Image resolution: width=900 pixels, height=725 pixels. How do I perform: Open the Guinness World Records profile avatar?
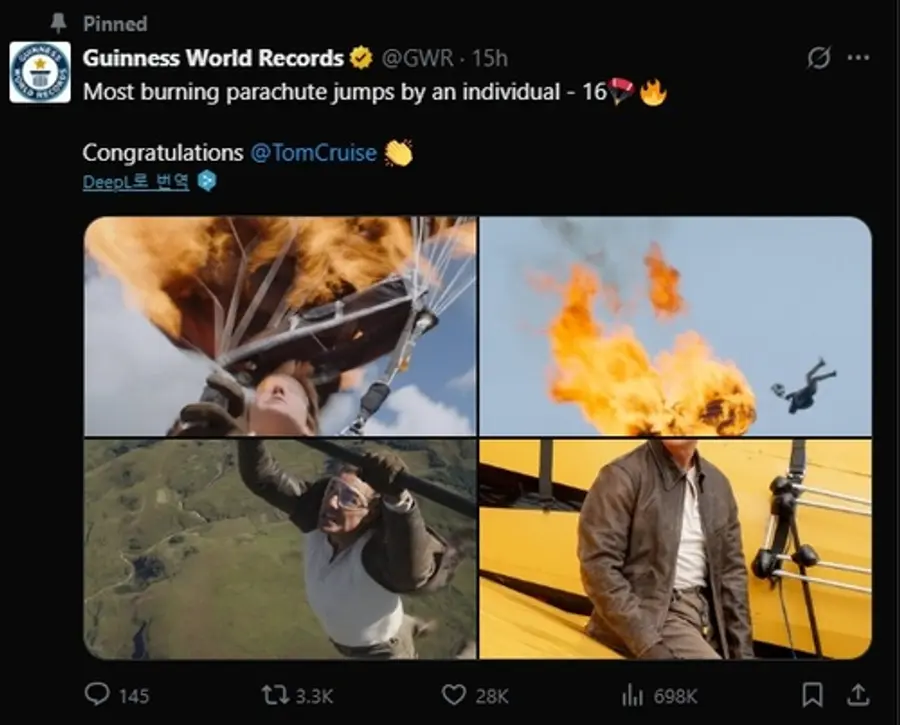click(40, 72)
